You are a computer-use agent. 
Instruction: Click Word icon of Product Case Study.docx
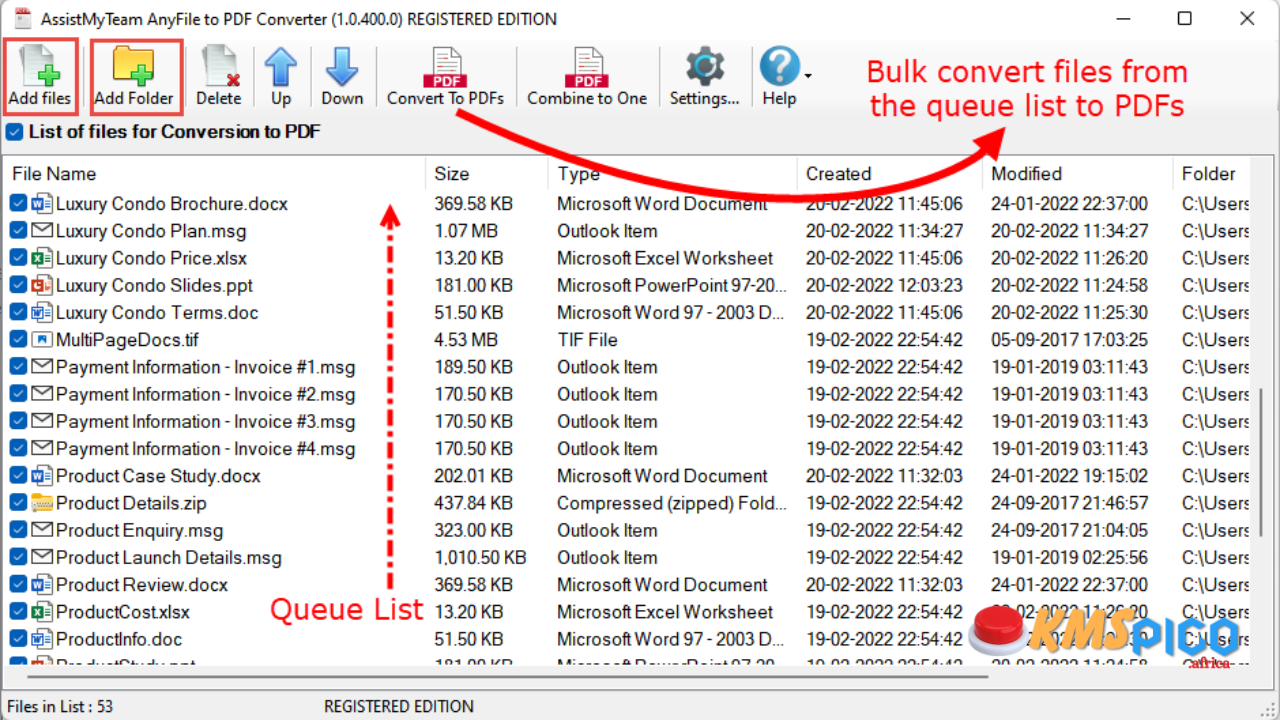point(42,476)
